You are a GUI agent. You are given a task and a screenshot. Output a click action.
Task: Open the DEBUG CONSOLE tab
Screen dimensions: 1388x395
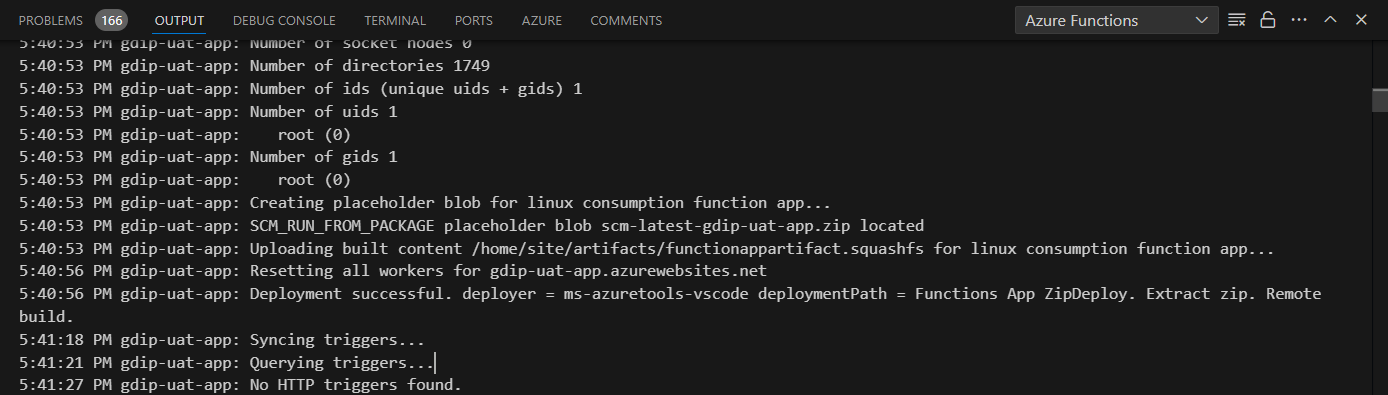point(284,20)
